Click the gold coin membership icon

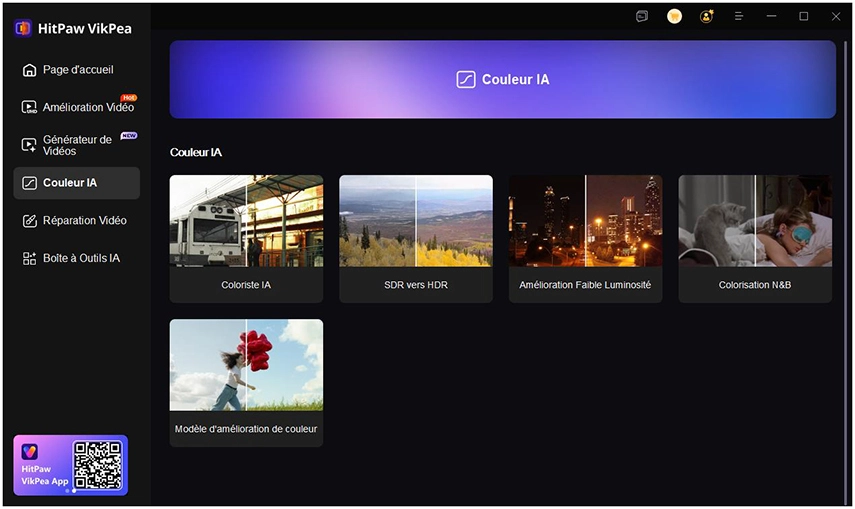pyautogui.click(x=674, y=16)
